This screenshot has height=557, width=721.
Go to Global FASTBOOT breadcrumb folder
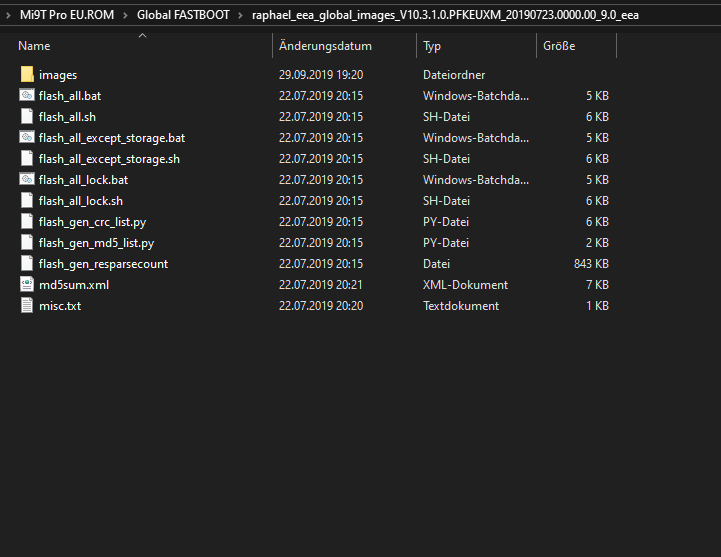coord(183,15)
